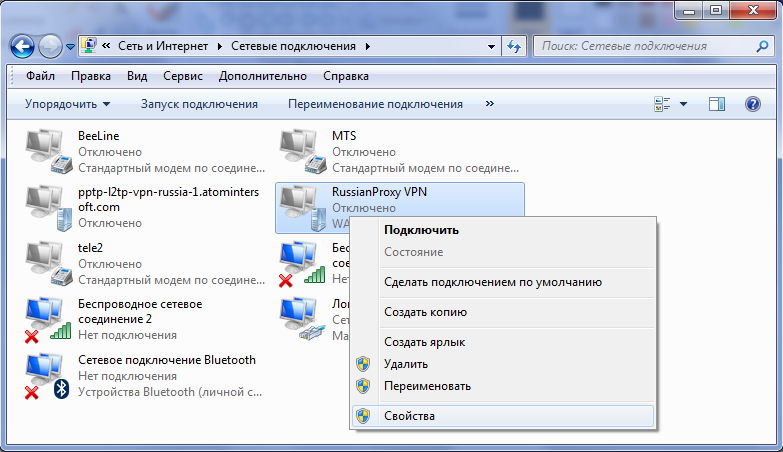
Task: Click the shield icon beside 'Удалить'
Action: 363,364
